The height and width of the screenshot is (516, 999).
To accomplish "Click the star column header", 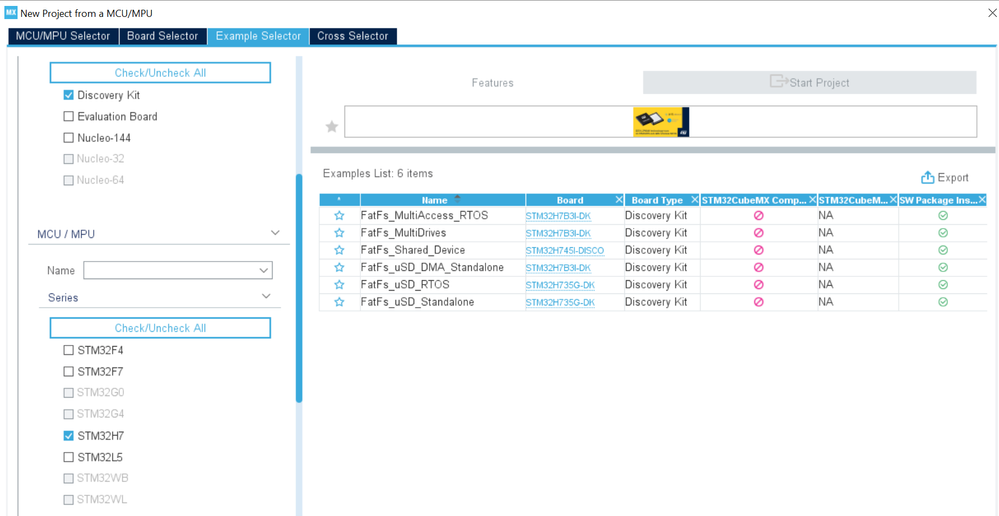I will [x=340, y=200].
